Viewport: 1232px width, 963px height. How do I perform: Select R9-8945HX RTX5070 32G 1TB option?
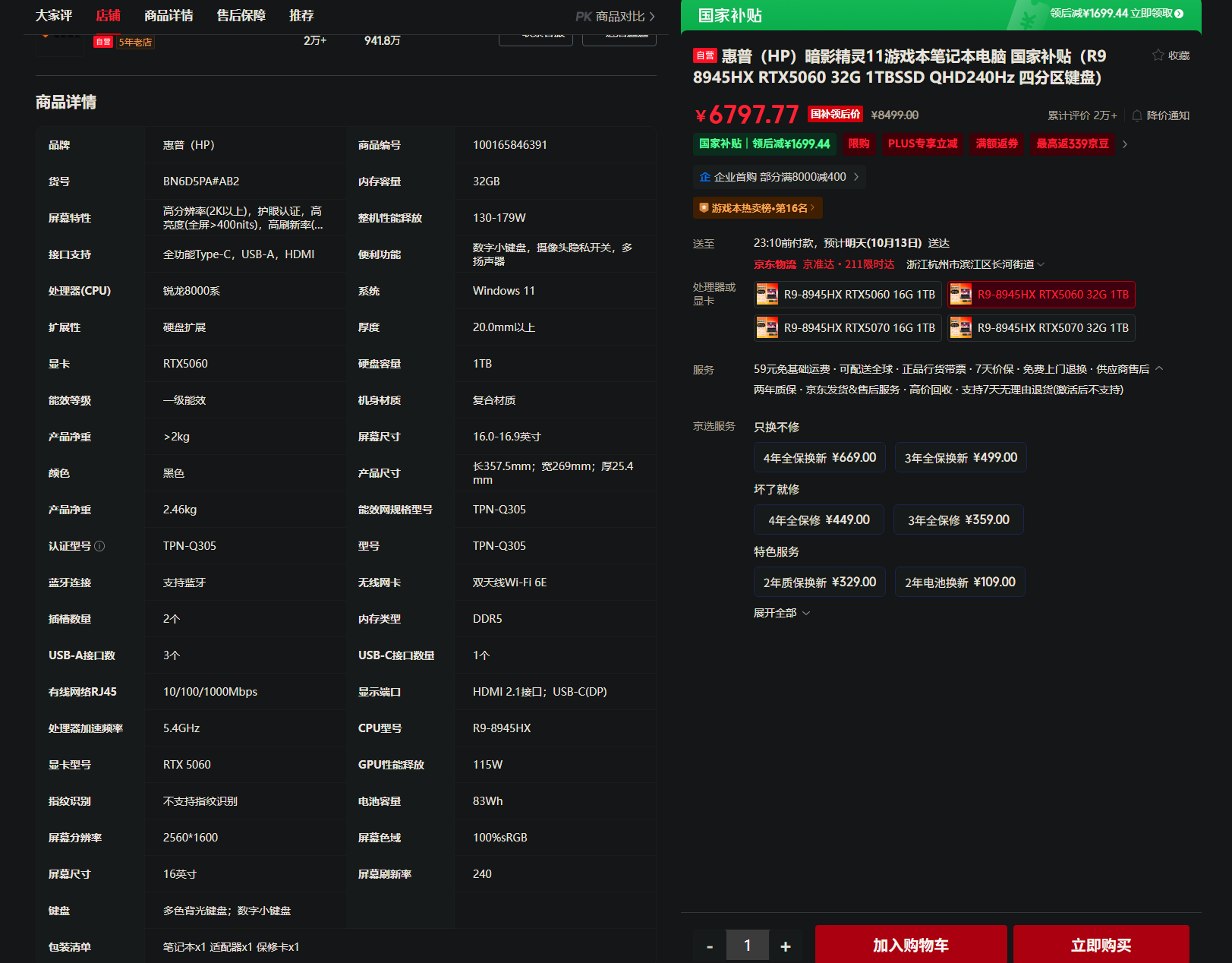point(1041,328)
